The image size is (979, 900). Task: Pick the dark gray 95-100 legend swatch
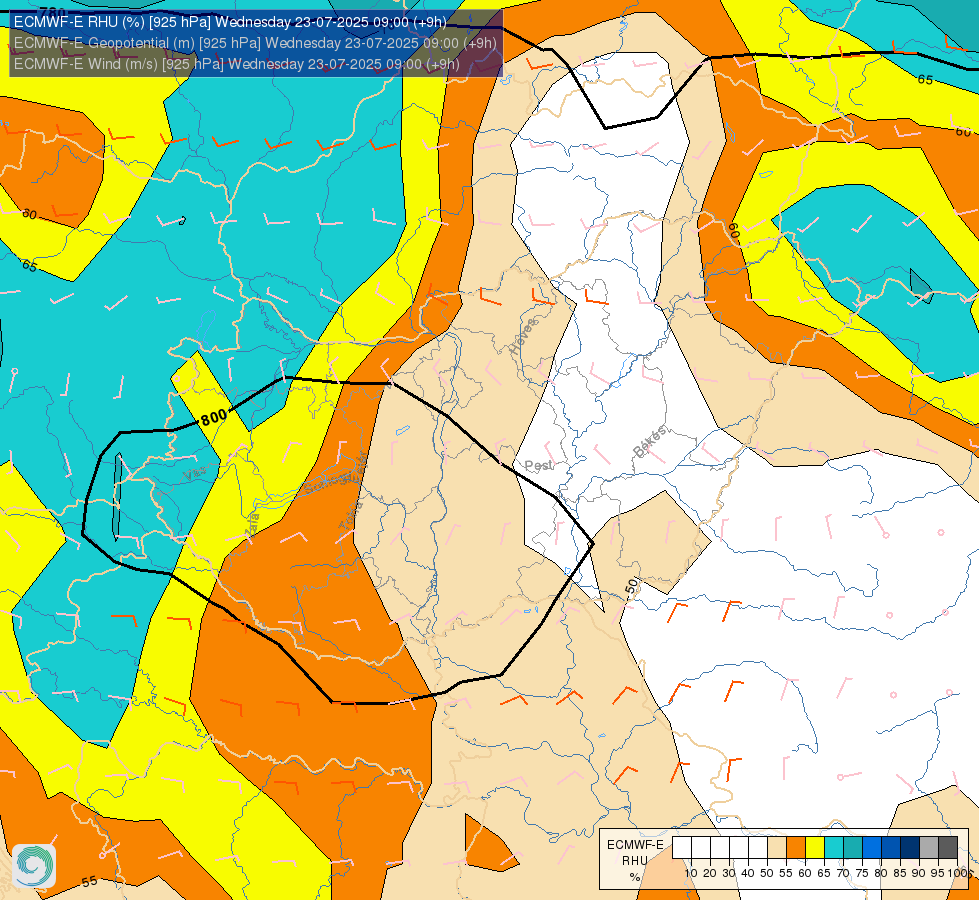[x=948, y=848]
